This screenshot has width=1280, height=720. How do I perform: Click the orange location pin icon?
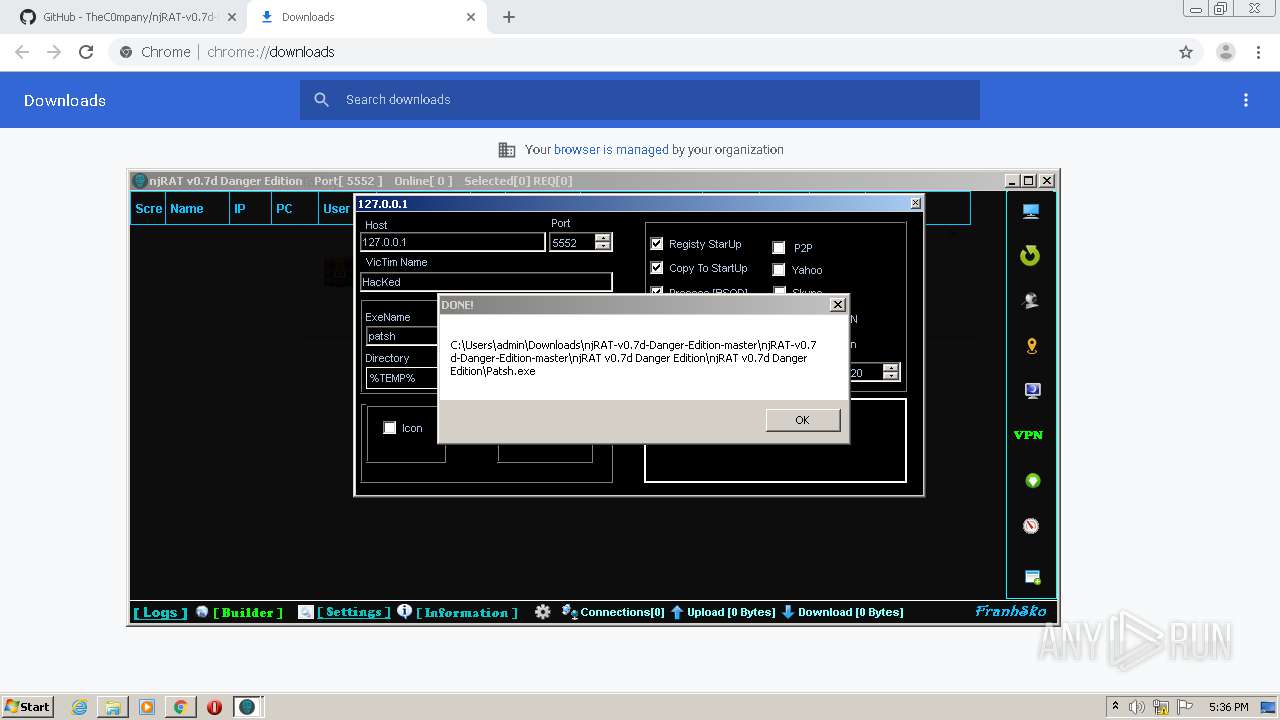point(1032,346)
